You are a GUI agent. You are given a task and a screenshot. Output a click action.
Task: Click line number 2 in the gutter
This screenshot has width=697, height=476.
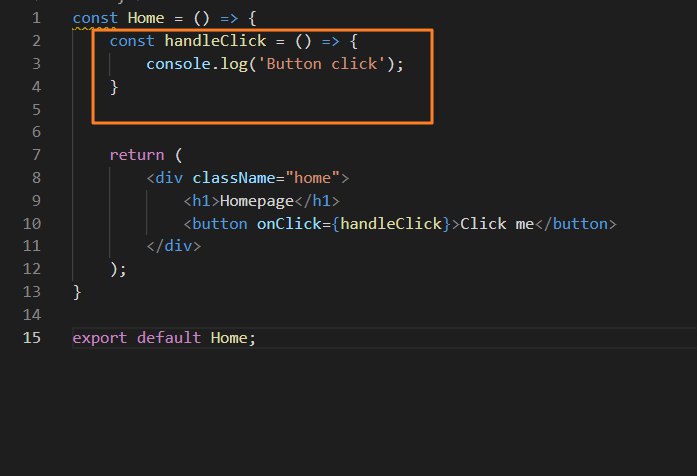pos(36,41)
